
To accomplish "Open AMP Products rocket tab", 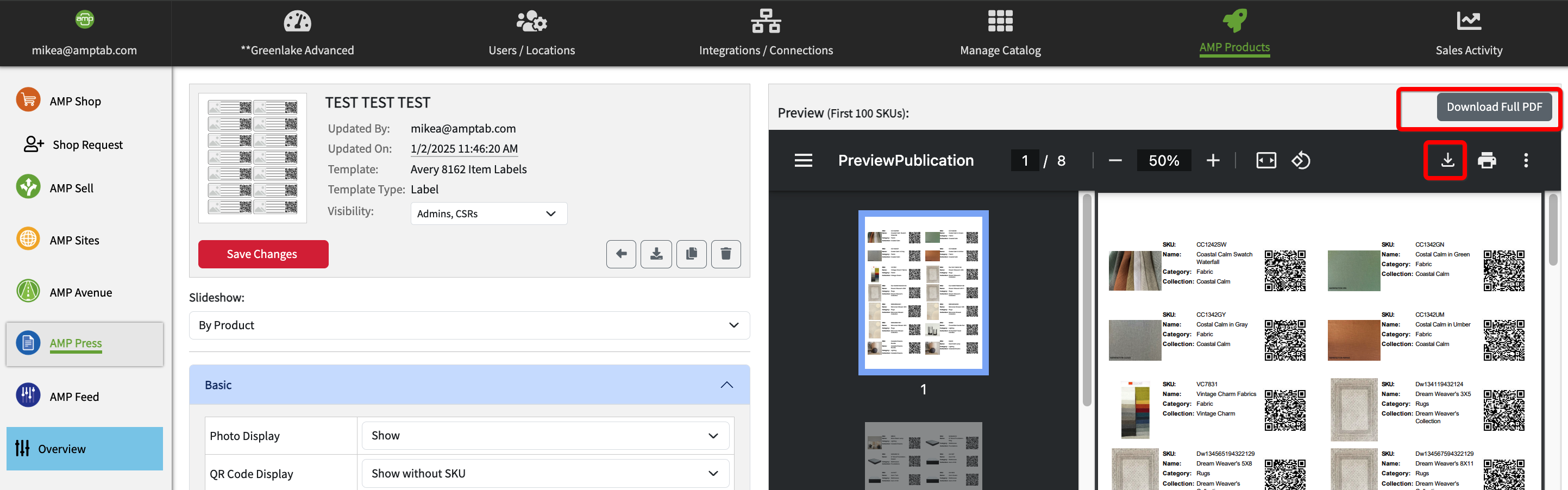I will 1234,33.
